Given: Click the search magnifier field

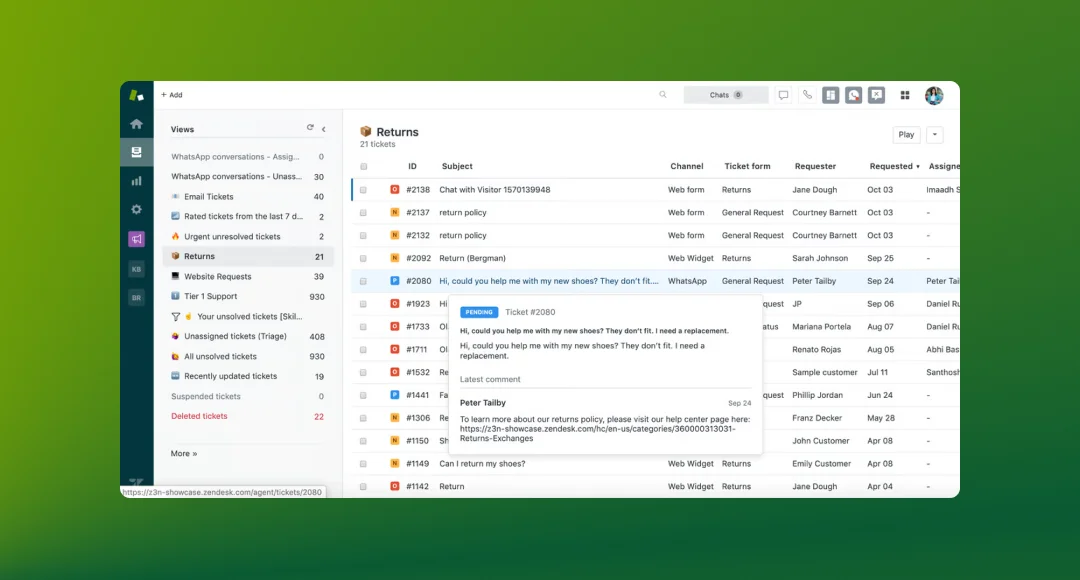Looking at the screenshot, I should click(662, 94).
